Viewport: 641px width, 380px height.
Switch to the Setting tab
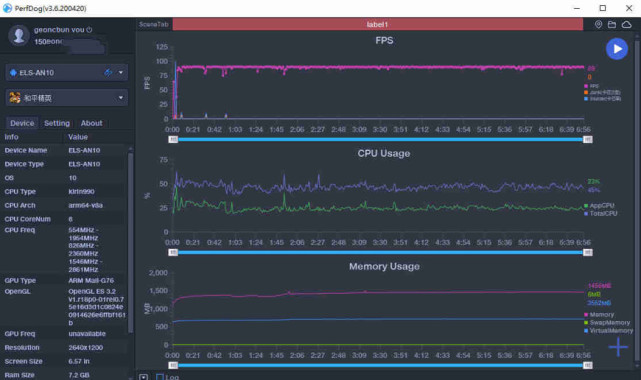(57, 123)
